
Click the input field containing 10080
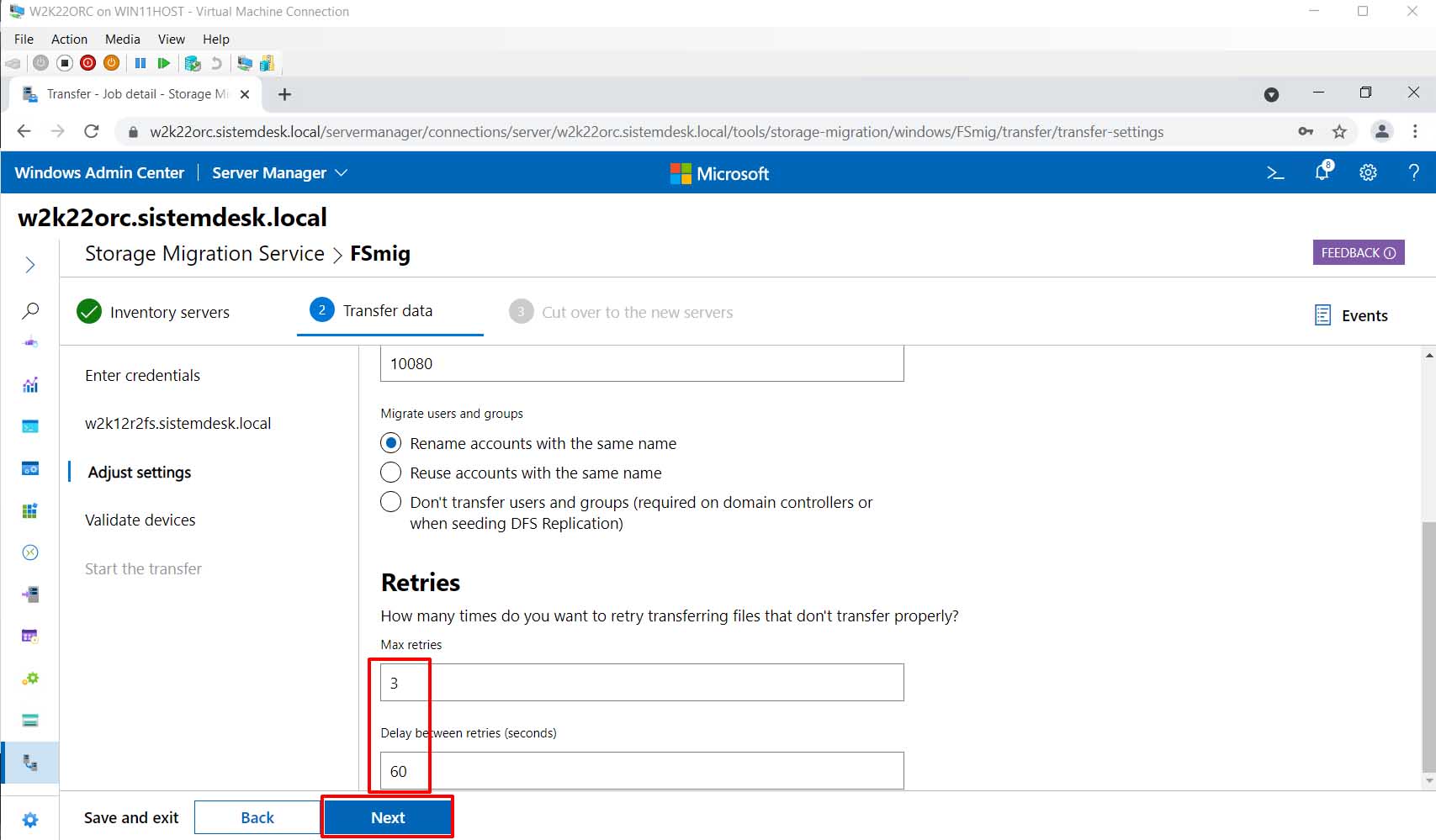click(x=642, y=363)
